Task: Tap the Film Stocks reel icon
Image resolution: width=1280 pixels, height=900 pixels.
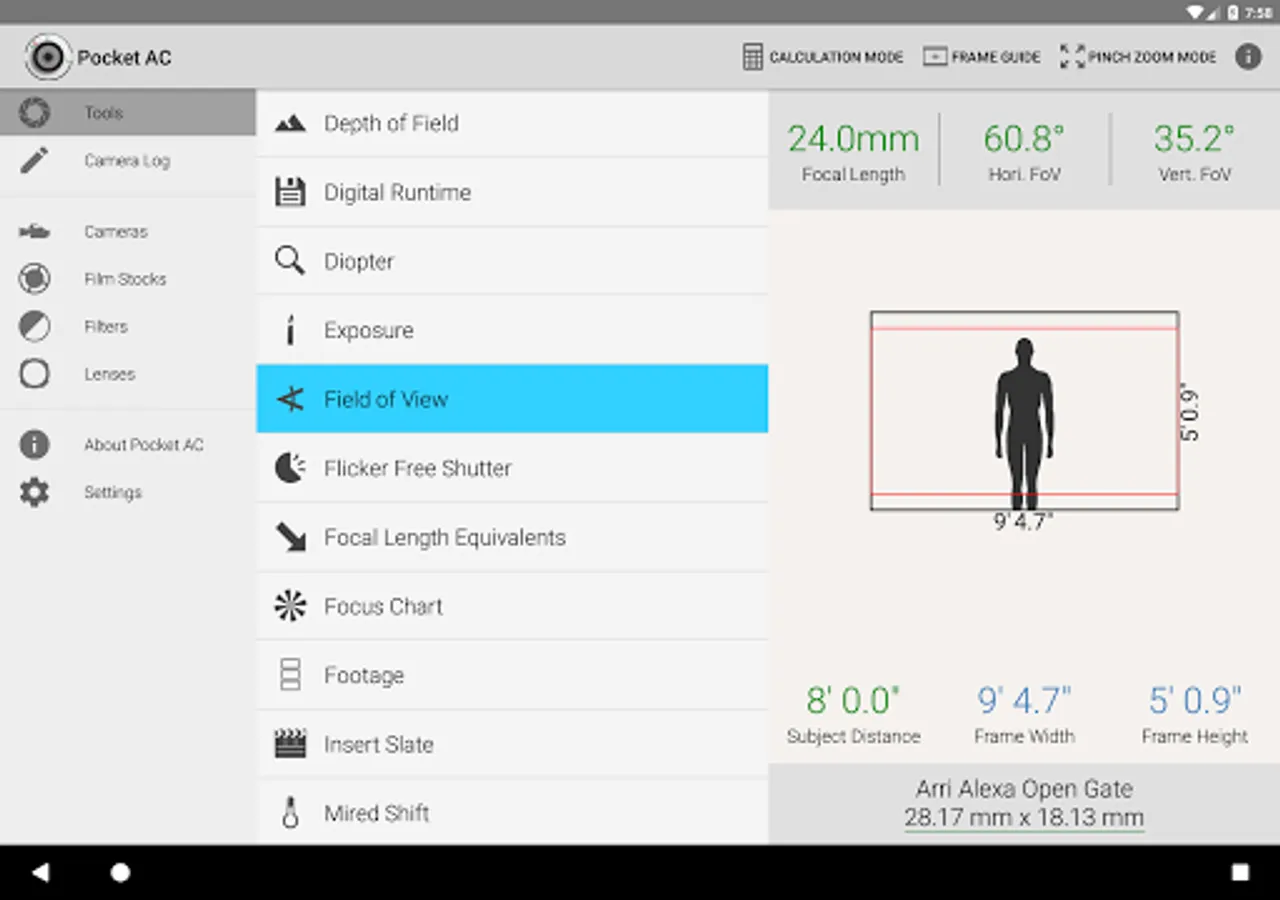Action: pos(34,279)
